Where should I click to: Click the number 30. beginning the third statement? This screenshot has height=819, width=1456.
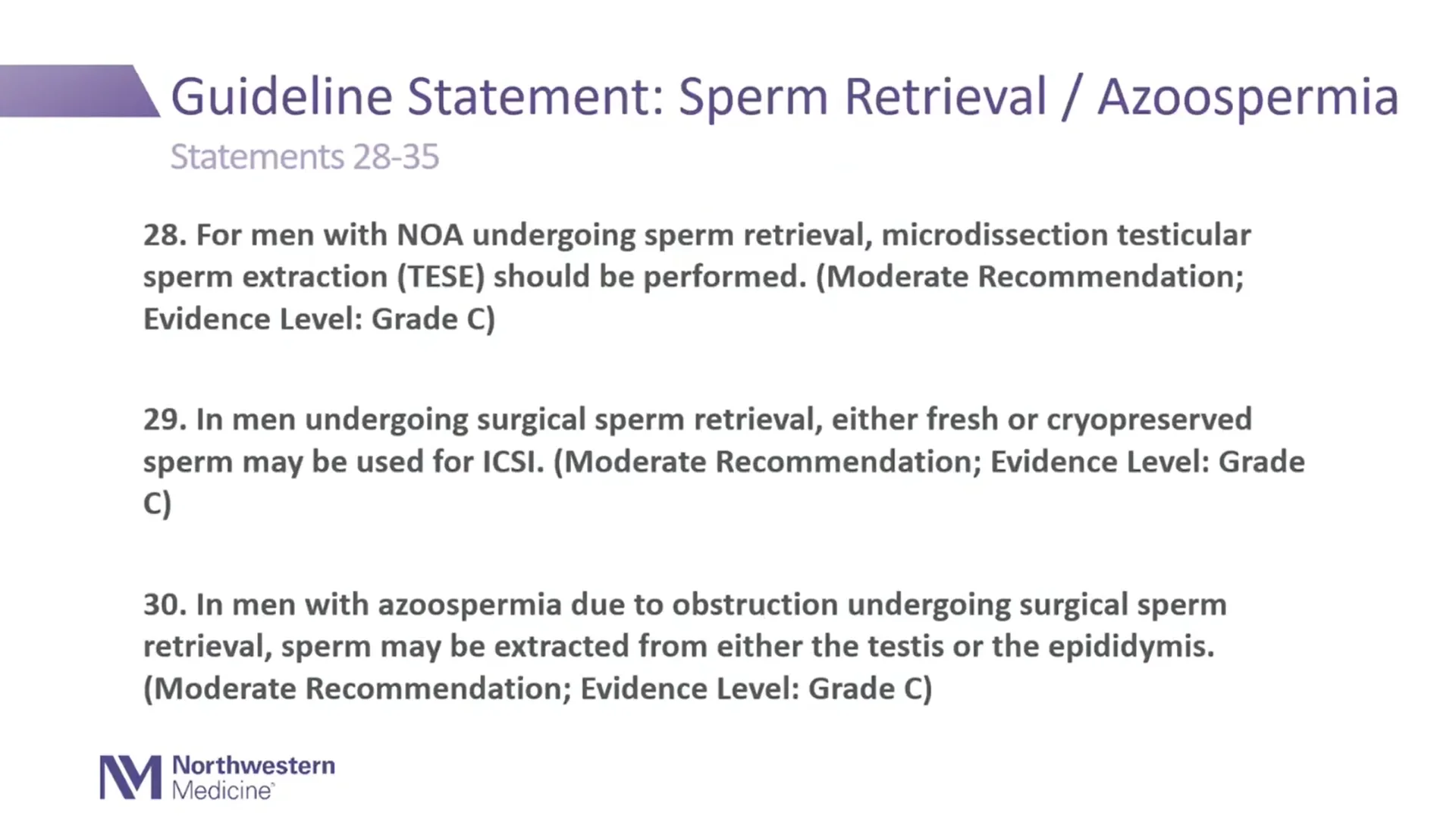pyautogui.click(x=165, y=604)
